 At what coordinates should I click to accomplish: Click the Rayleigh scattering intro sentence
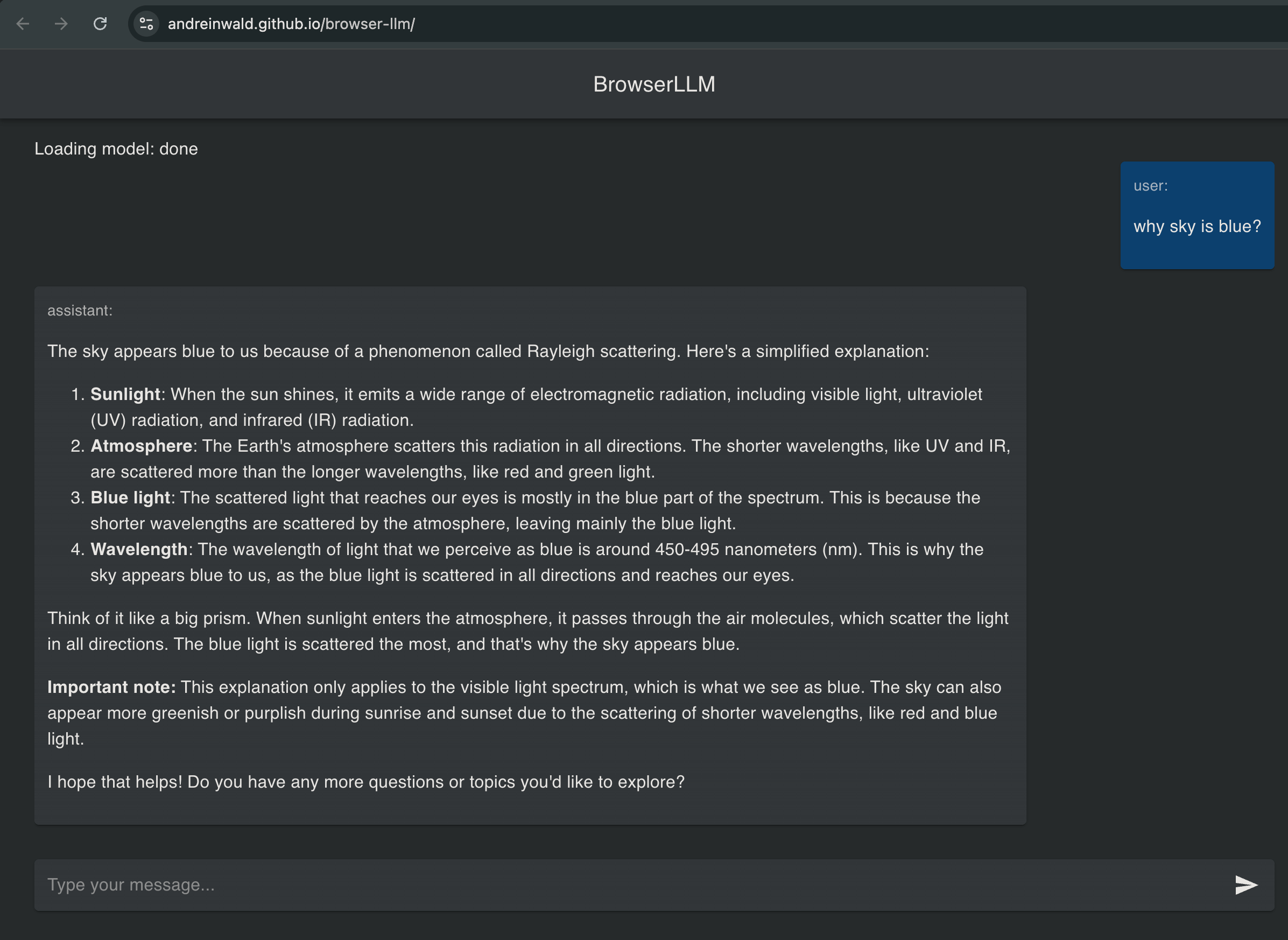[488, 352]
